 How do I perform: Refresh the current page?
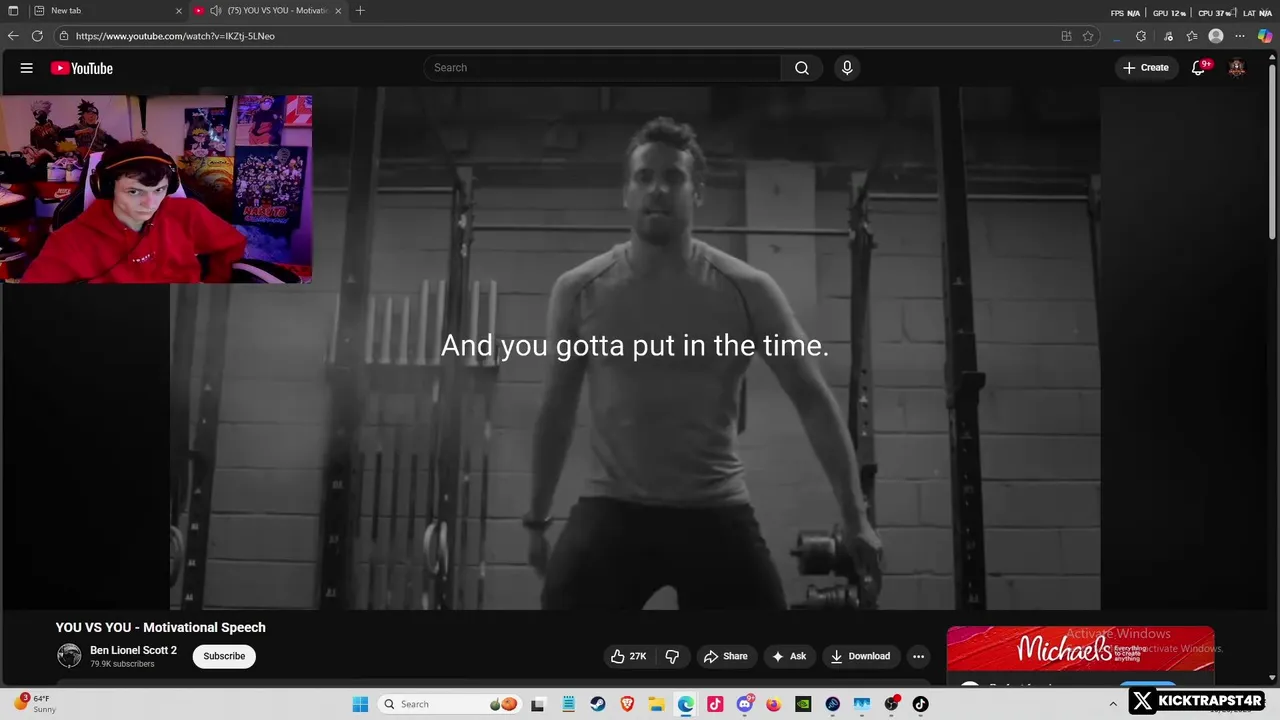pyautogui.click(x=37, y=36)
